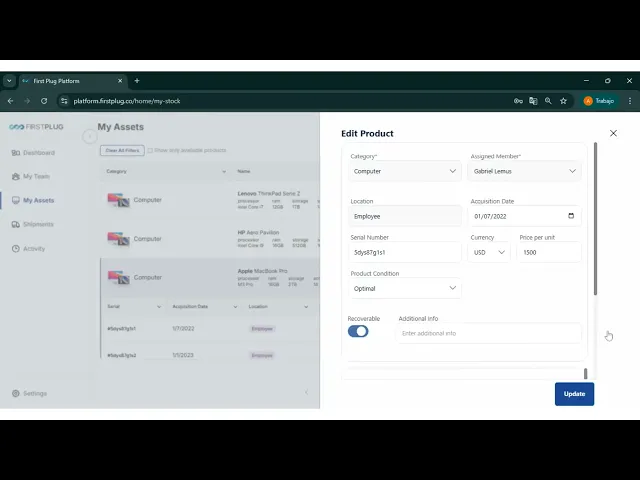Click the Dashboard sidebar icon
The height and width of the screenshot is (480, 640).
point(16,153)
